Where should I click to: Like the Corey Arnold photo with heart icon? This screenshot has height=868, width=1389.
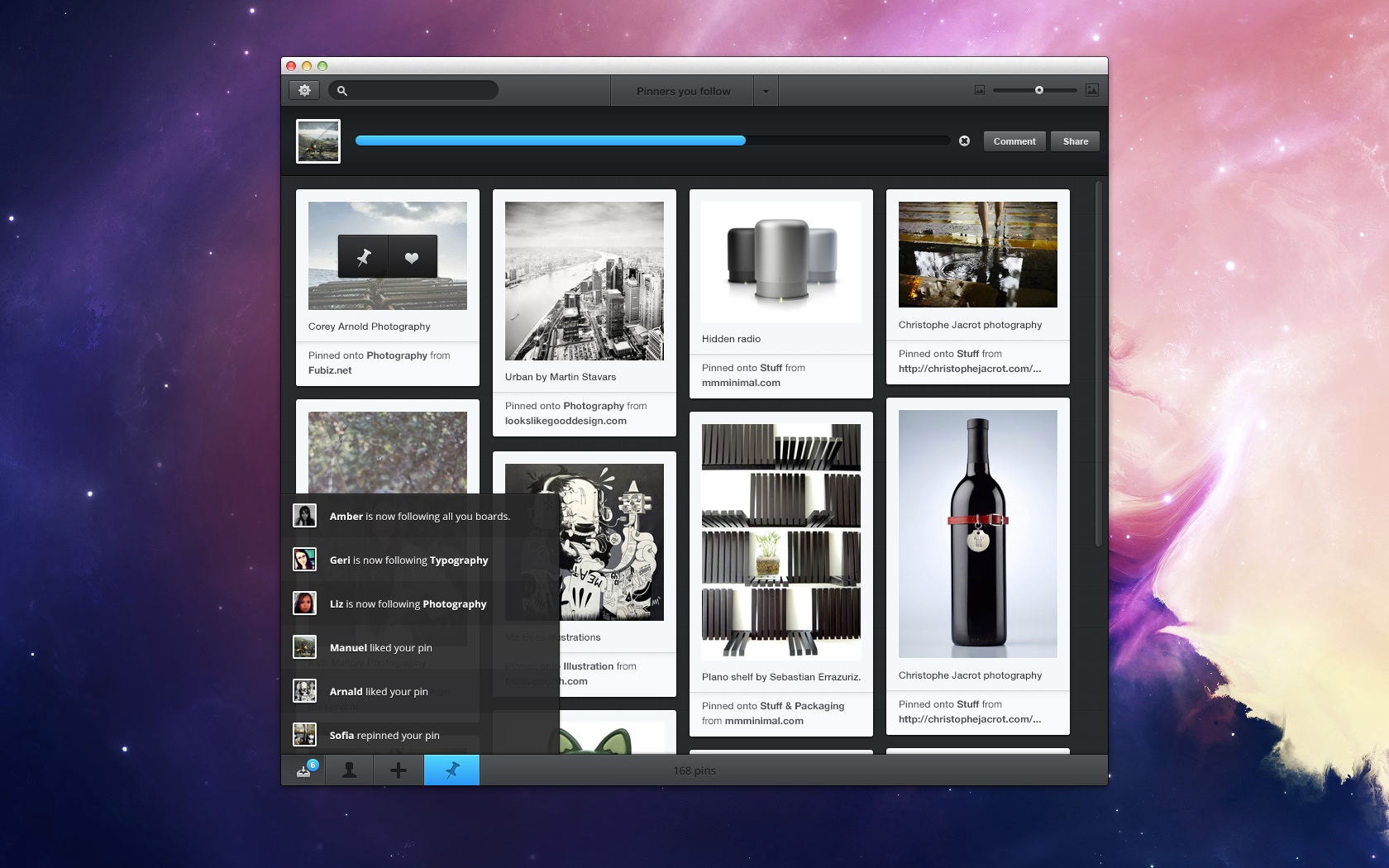pyautogui.click(x=412, y=257)
